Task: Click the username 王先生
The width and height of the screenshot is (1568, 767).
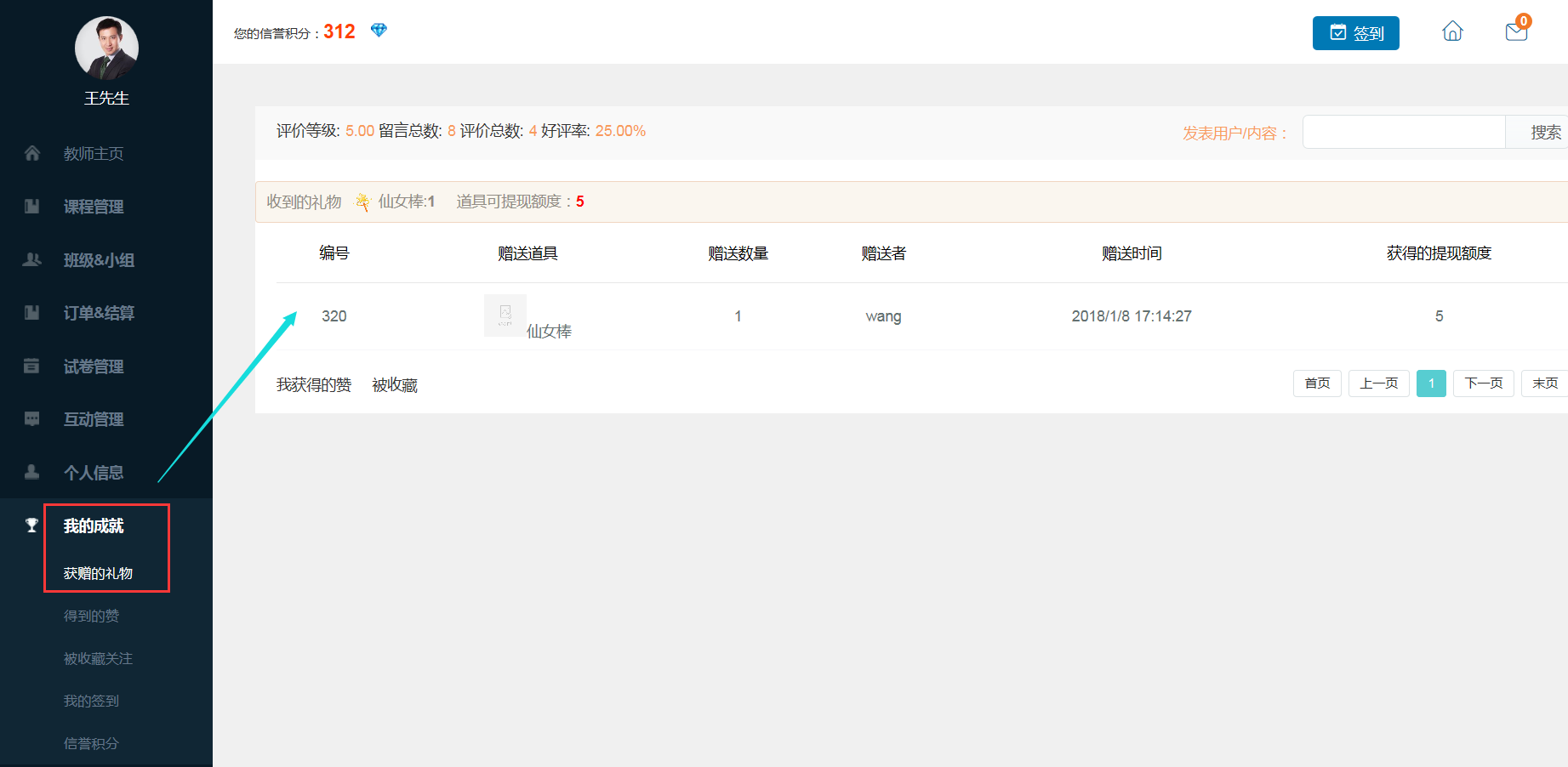Action: 106,98
